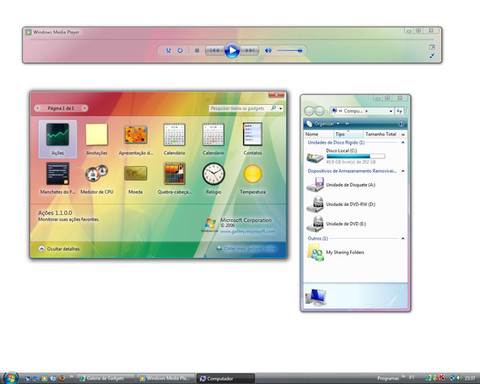Image resolution: width=480 pixels, height=384 pixels.
Task: Open the Organizar menu
Action: coord(323,124)
